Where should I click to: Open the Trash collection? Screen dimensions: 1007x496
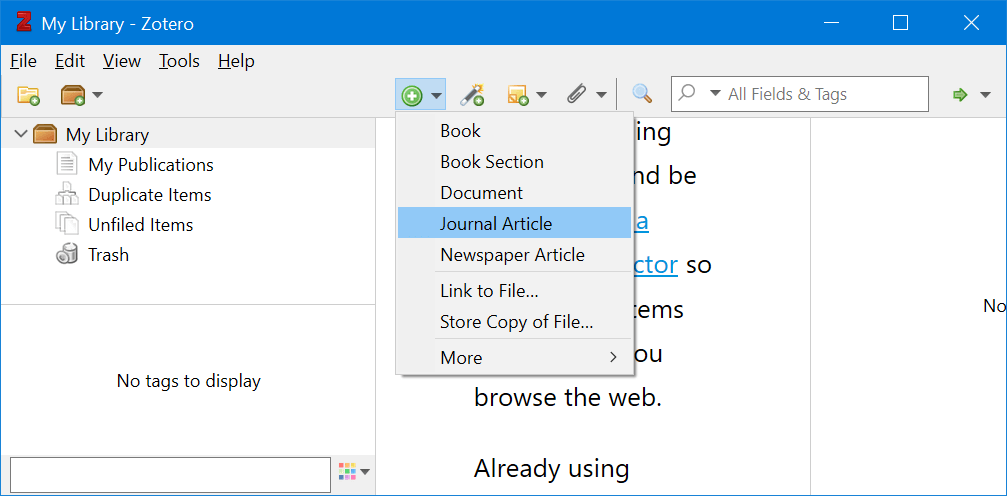coord(109,255)
